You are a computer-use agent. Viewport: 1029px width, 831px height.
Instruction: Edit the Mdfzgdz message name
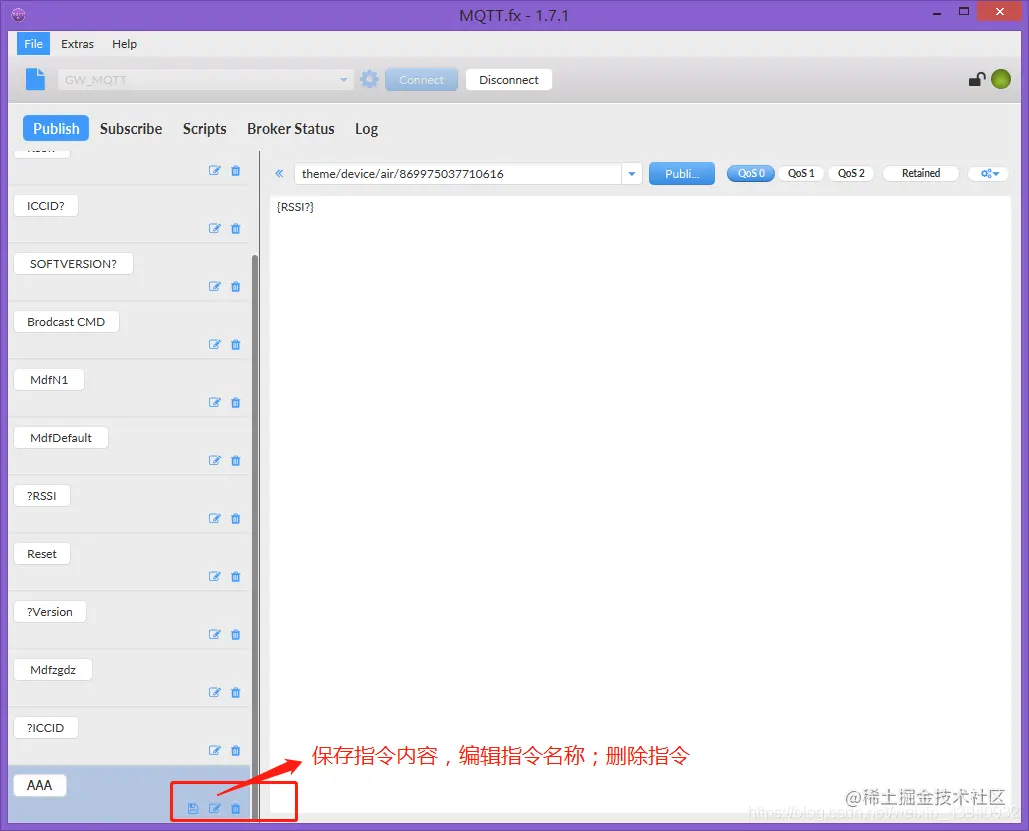tap(215, 692)
